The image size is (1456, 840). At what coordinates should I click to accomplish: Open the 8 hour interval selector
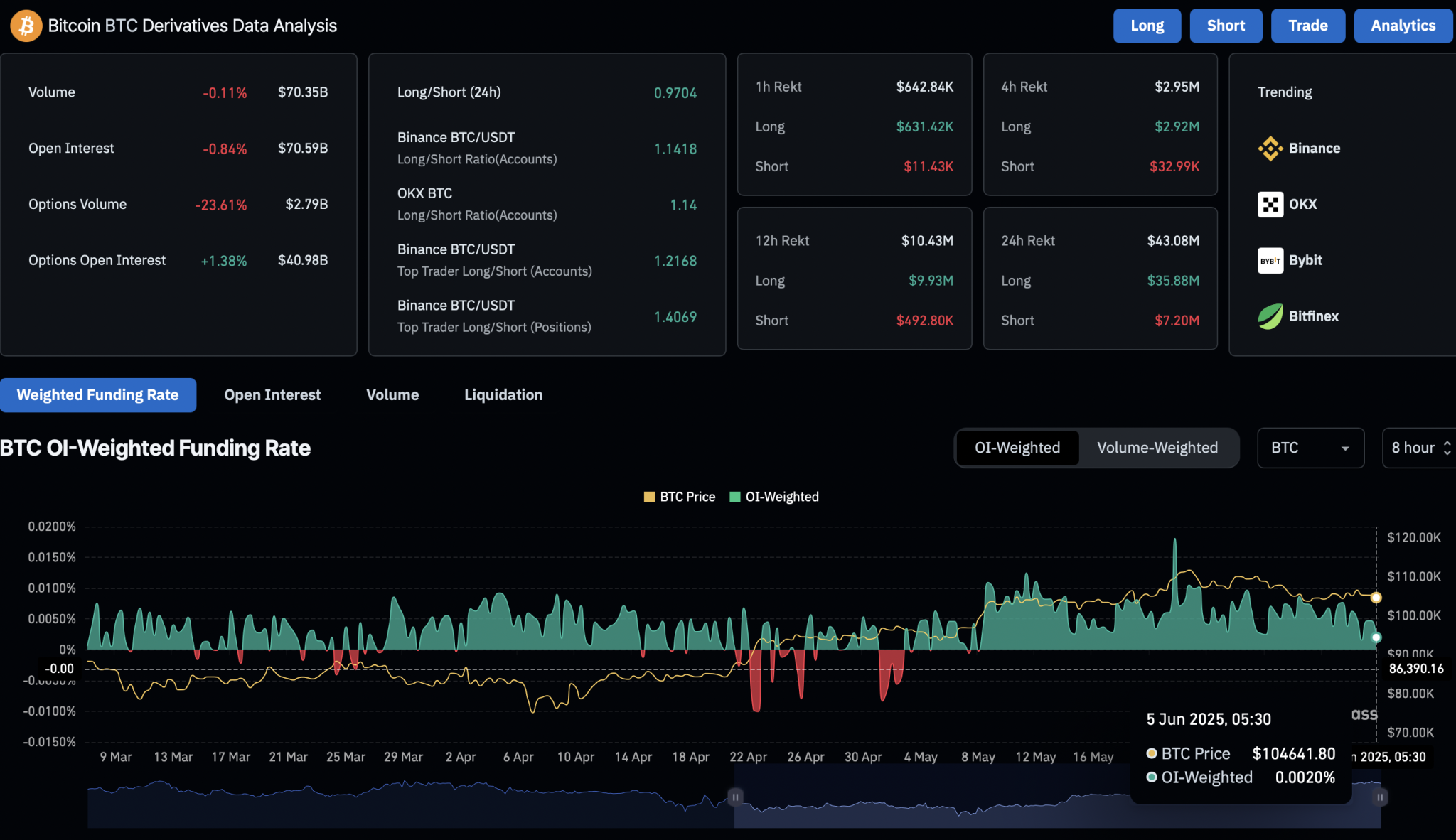pos(1420,448)
